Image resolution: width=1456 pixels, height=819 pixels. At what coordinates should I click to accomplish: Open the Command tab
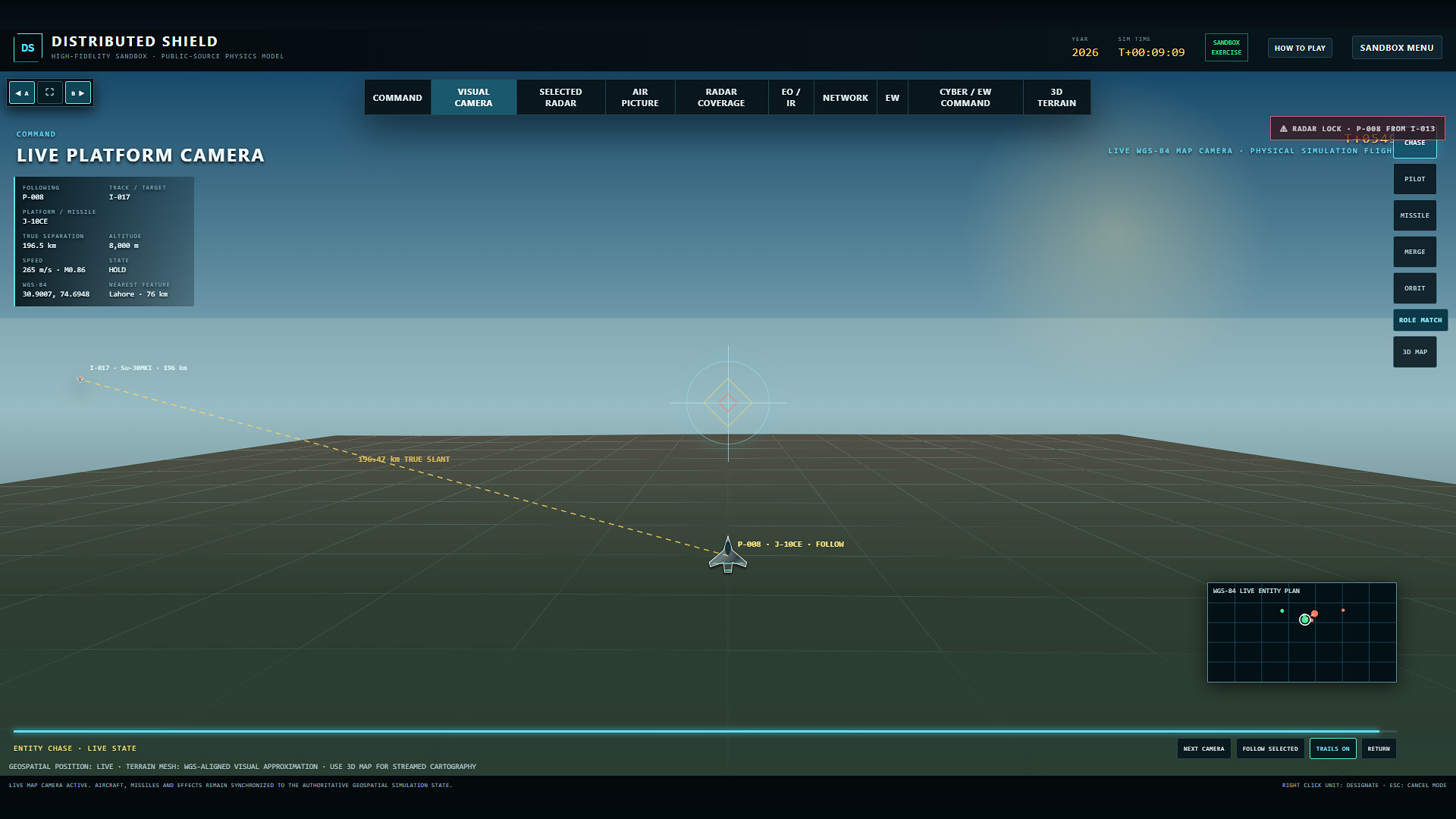[397, 97]
